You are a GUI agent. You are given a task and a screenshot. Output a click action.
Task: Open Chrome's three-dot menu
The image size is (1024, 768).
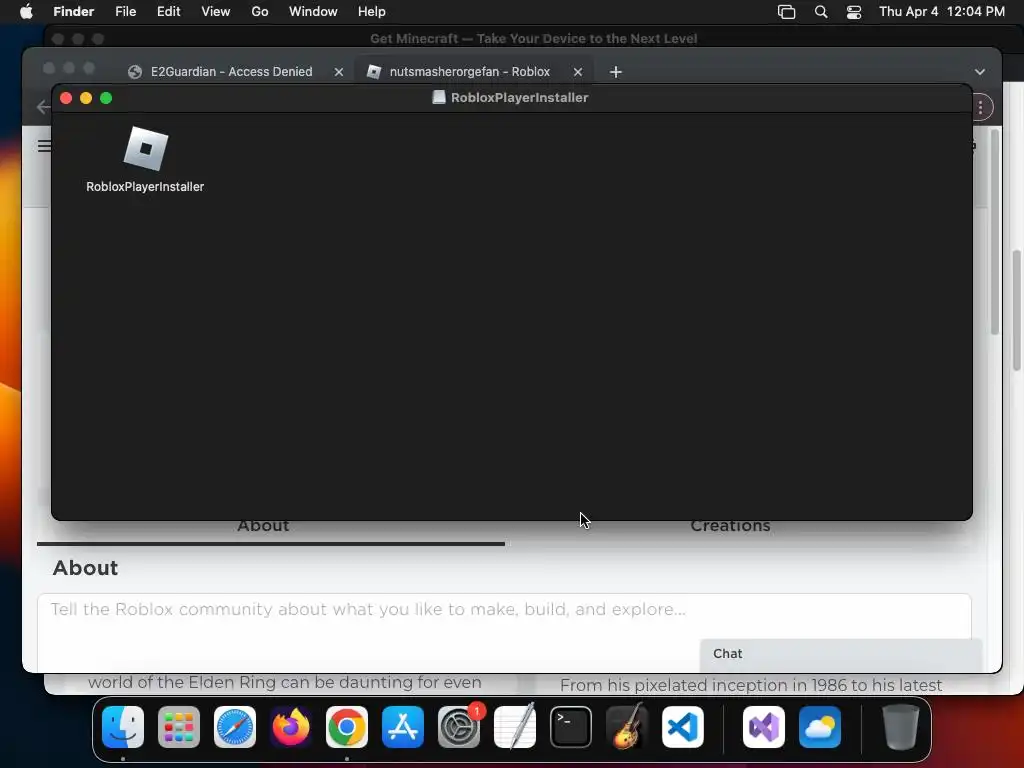click(980, 108)
